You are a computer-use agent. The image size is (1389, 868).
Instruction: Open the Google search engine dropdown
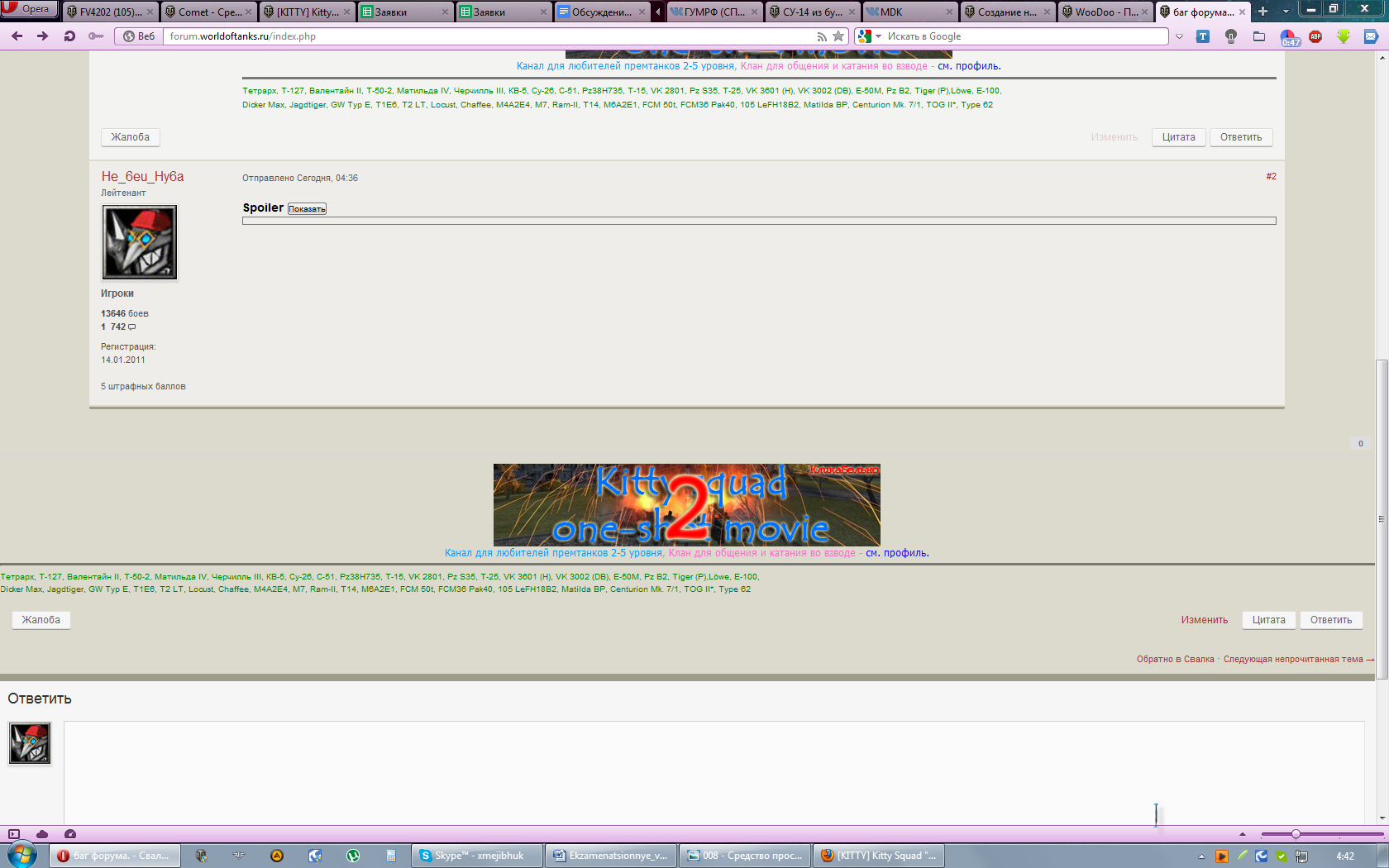[x=870, y=36]
